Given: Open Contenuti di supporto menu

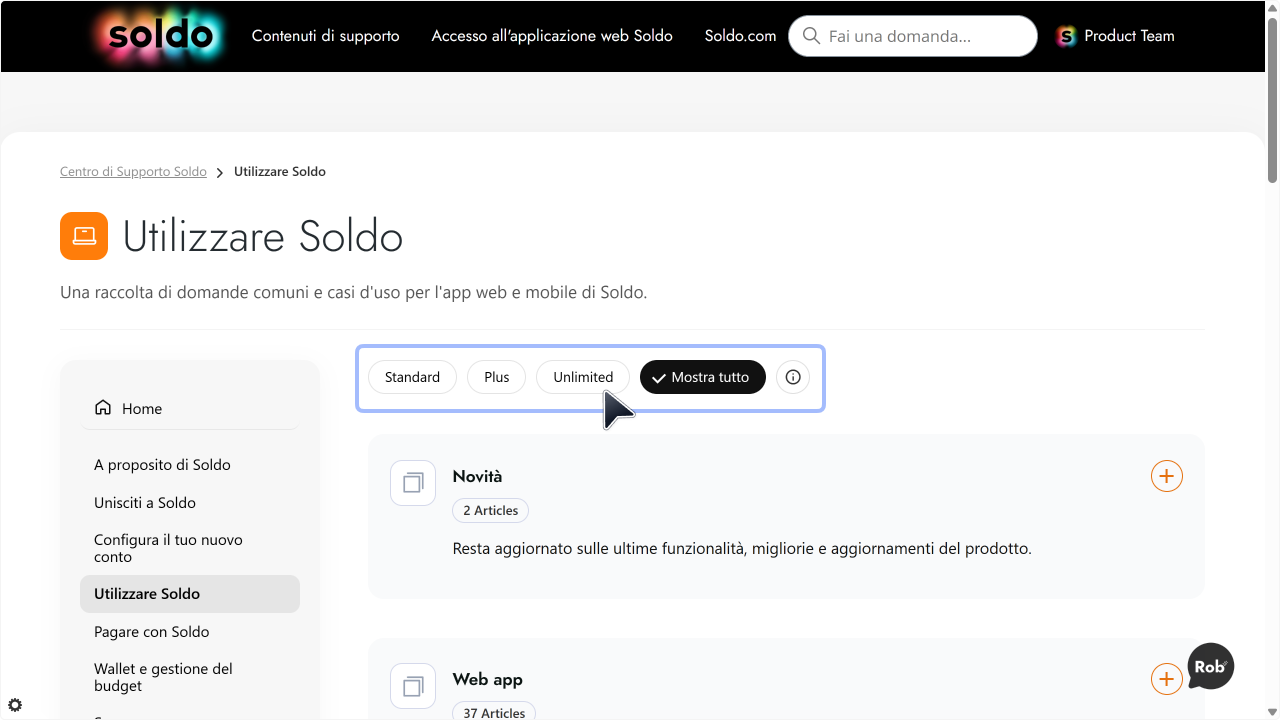Looking at the screenshot, I should (x=325, y=36).
